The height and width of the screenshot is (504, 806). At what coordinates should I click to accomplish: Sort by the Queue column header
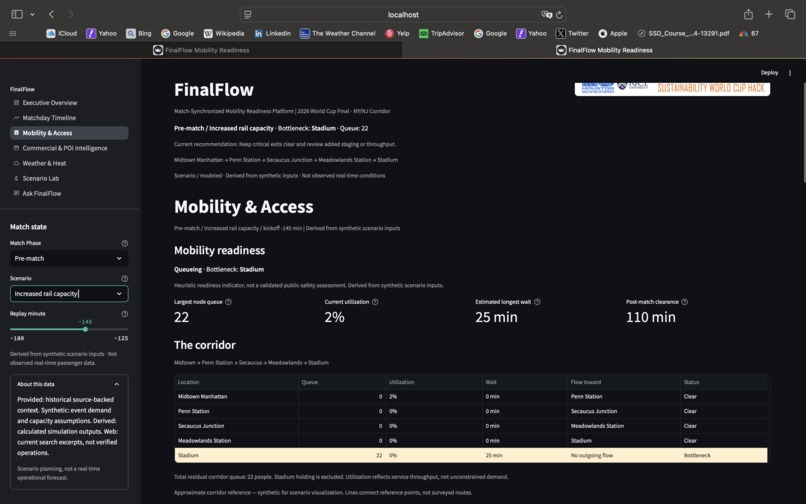pyautogui.click(x=342, y=382)
